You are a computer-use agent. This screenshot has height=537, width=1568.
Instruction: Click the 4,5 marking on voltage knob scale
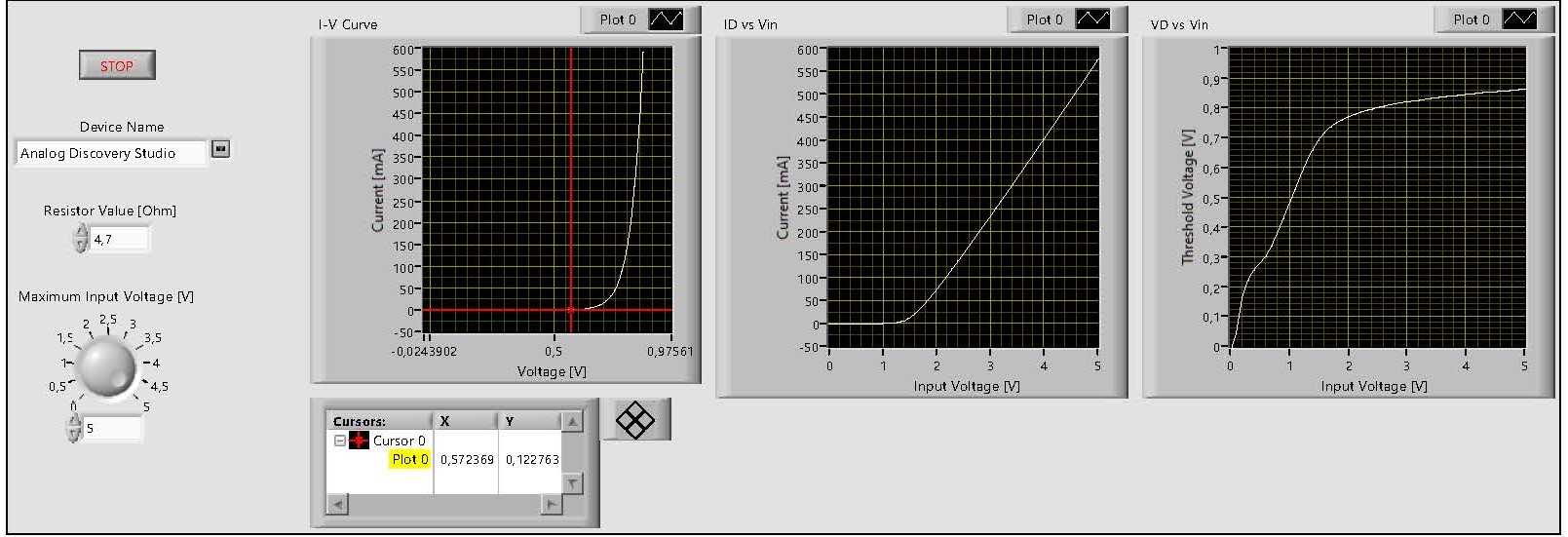pyautogui.click(x=159, y=386)
